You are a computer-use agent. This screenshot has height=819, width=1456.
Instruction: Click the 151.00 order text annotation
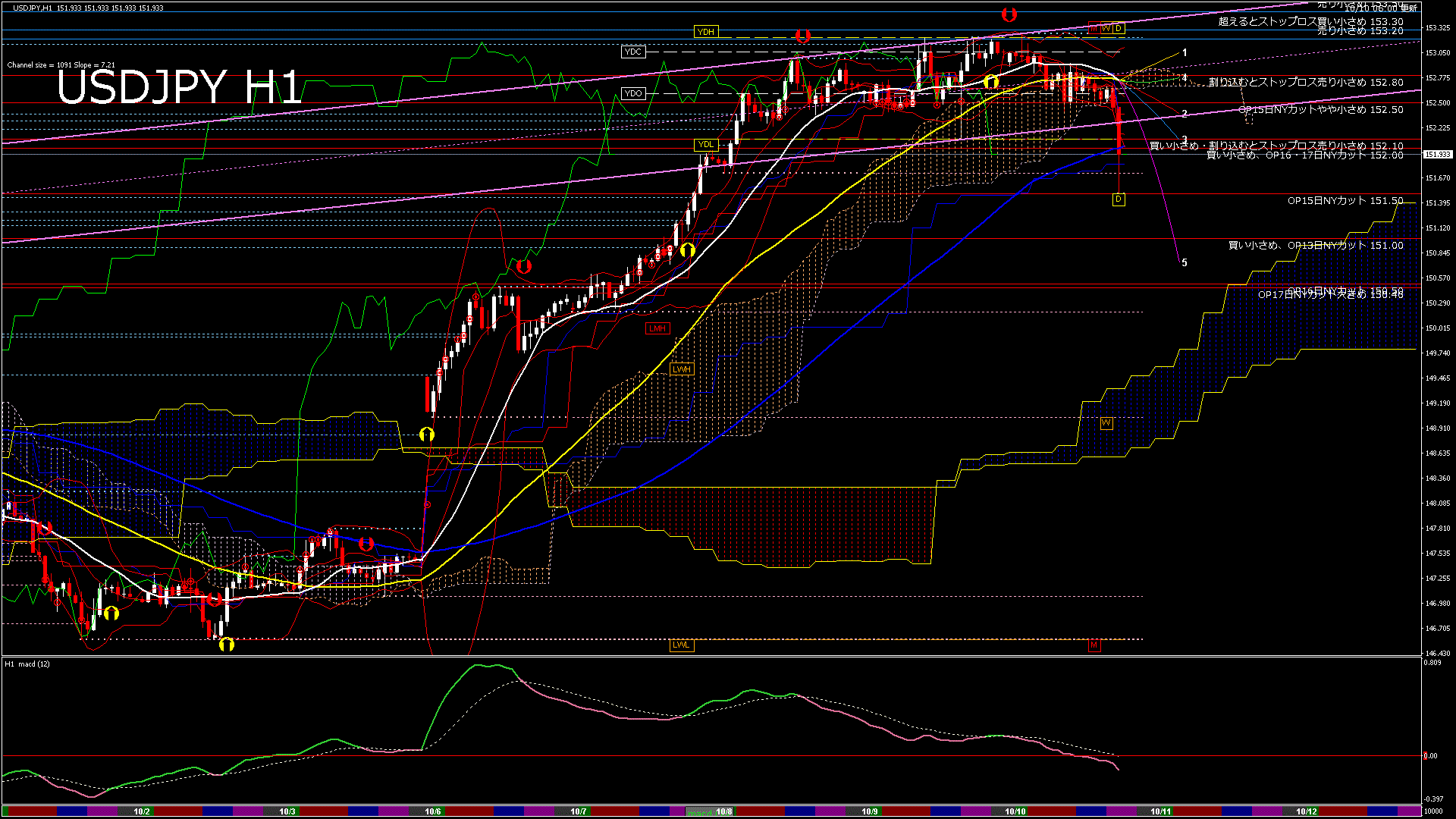[1315, 246]
